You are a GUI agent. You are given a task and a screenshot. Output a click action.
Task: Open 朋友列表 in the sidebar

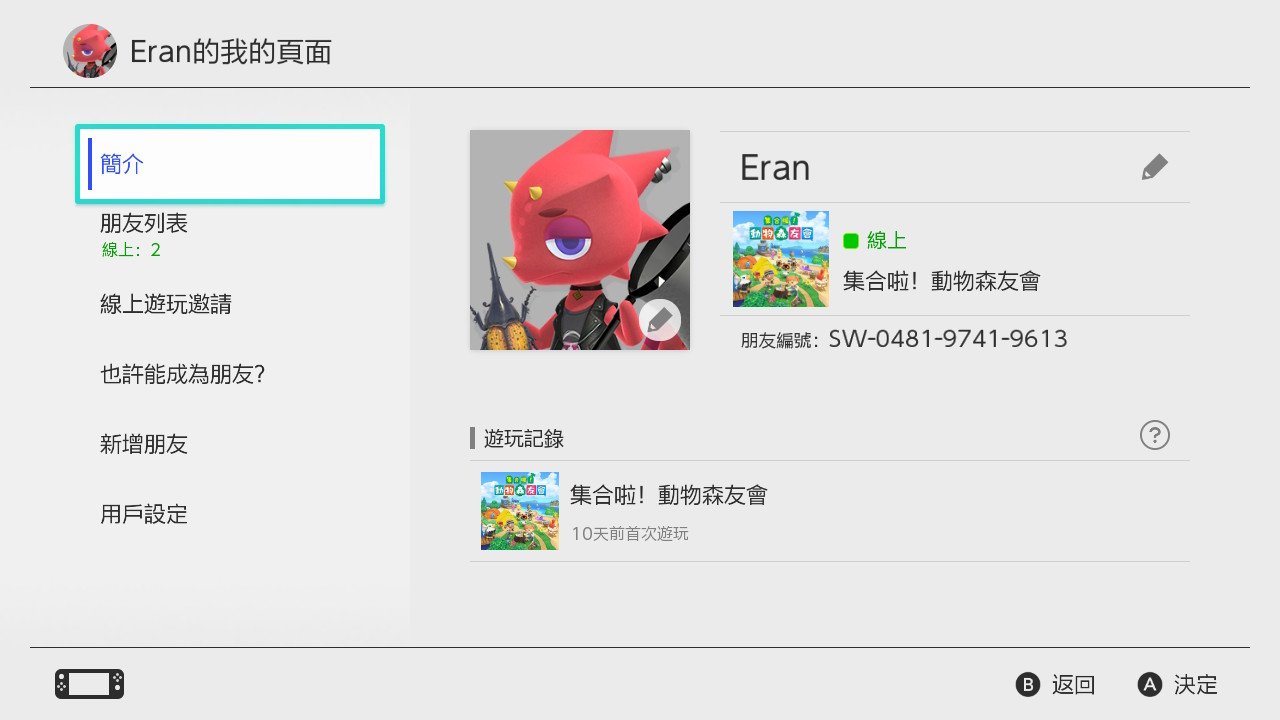point(230,234)
